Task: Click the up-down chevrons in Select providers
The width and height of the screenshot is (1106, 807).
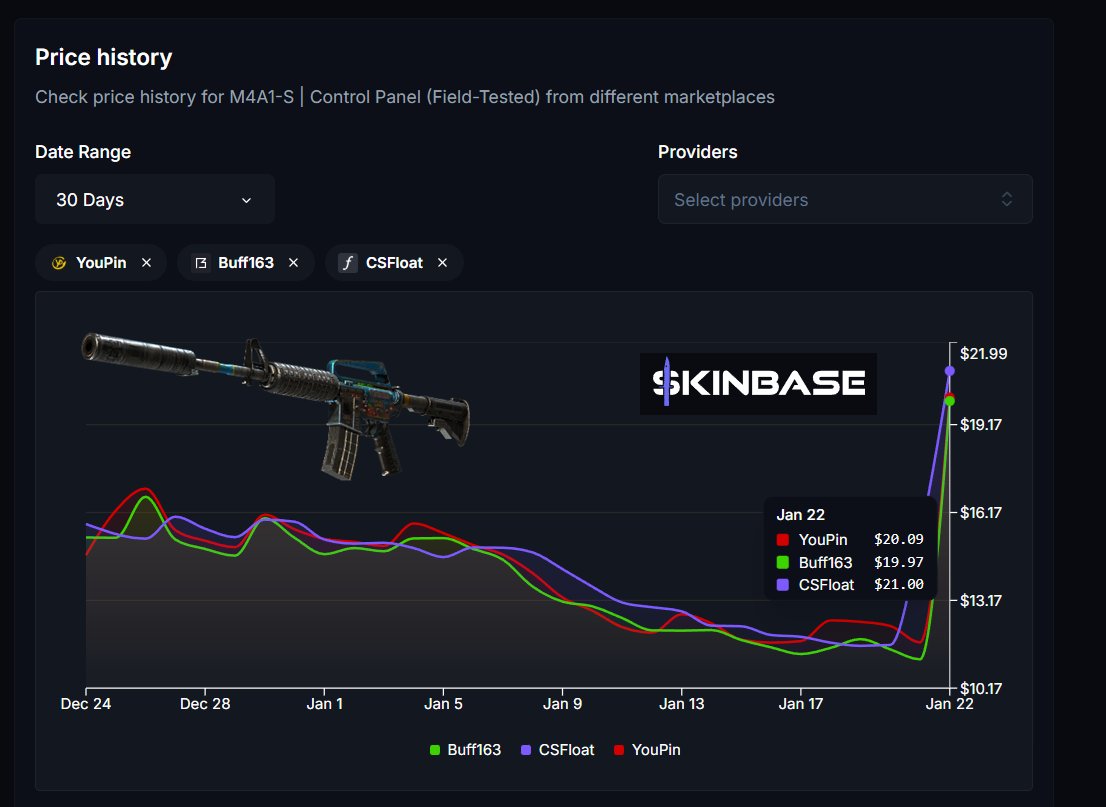Action: [x=1007, y=200]
